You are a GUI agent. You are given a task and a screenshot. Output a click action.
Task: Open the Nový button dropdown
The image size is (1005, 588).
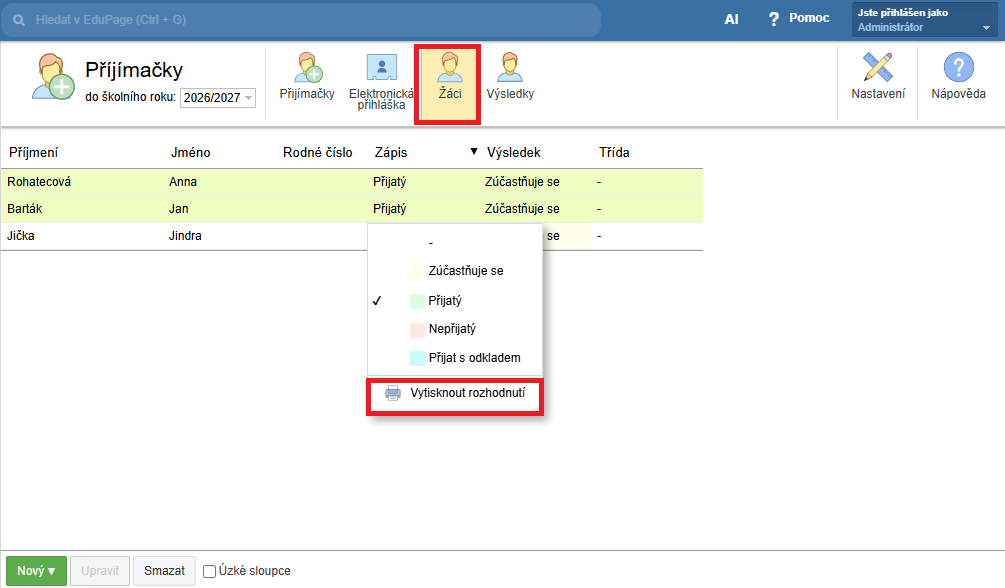point(37,571)
